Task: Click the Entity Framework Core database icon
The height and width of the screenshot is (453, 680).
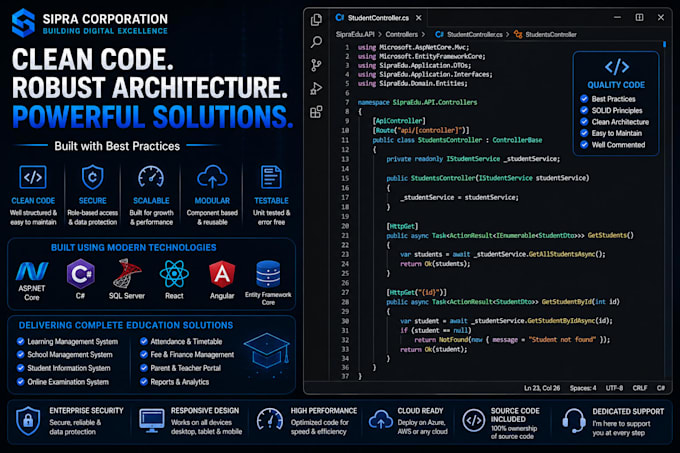Action: click(268, 274)
